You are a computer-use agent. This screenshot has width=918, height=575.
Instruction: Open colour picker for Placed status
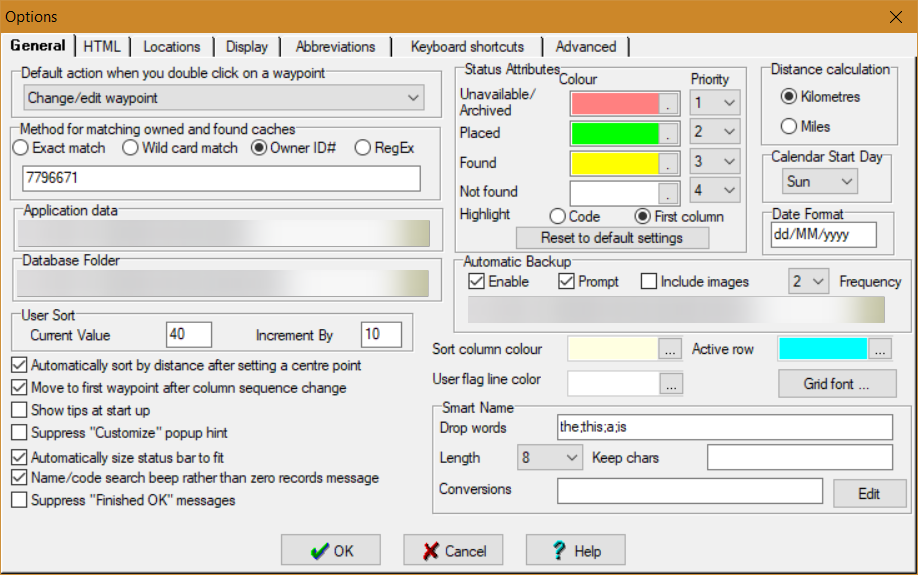coord(669,134)
